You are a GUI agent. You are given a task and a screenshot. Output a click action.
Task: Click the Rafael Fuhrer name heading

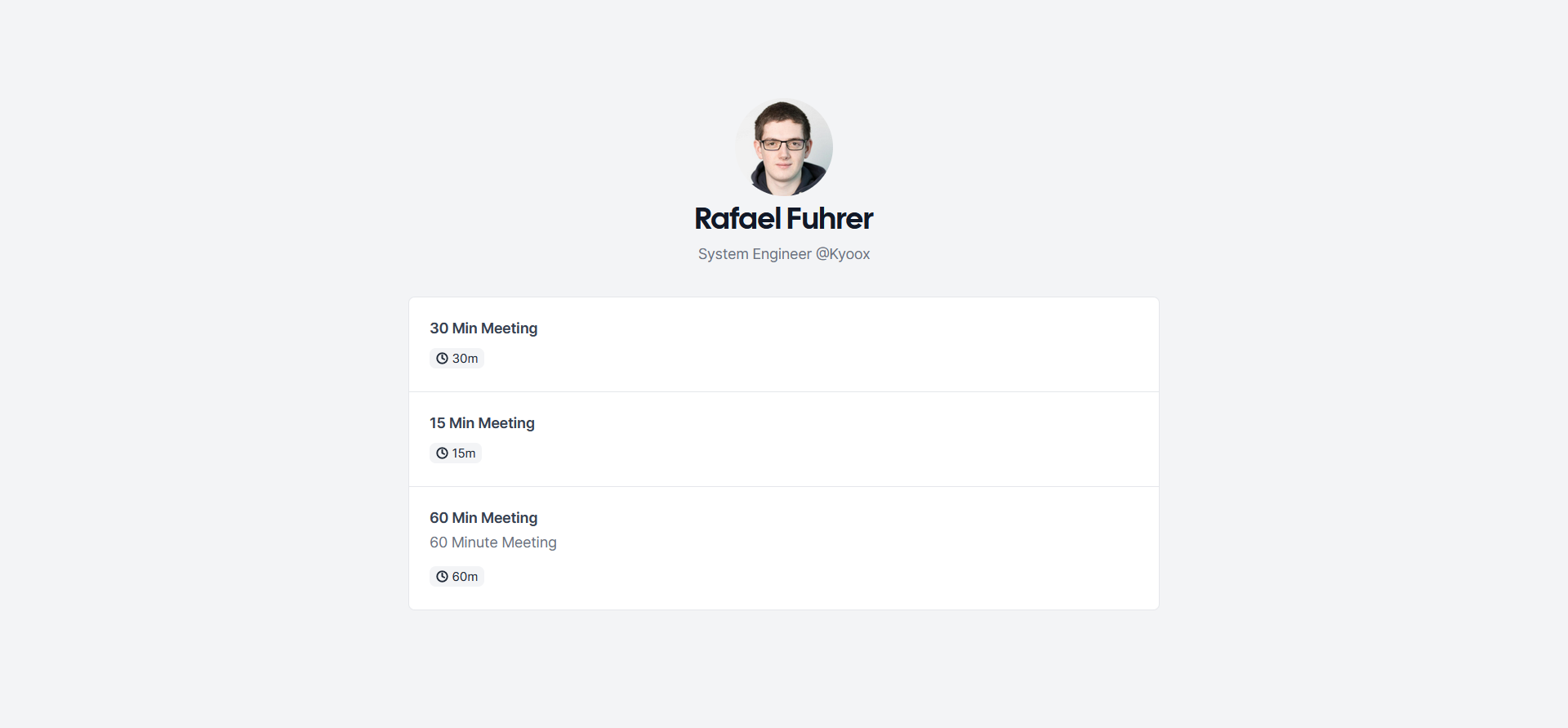click(x=784, y=219)
